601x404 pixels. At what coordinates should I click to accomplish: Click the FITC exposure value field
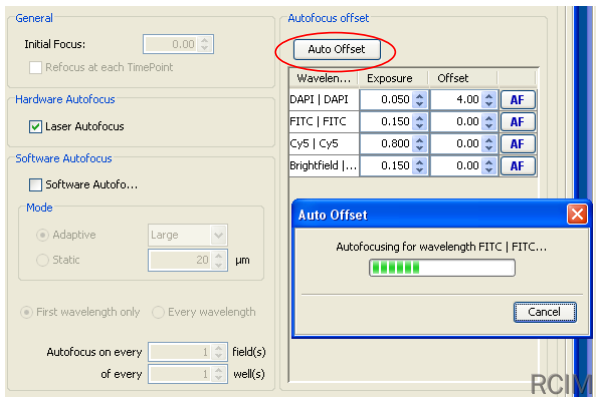pyautogui.click(x=384, y=122)
